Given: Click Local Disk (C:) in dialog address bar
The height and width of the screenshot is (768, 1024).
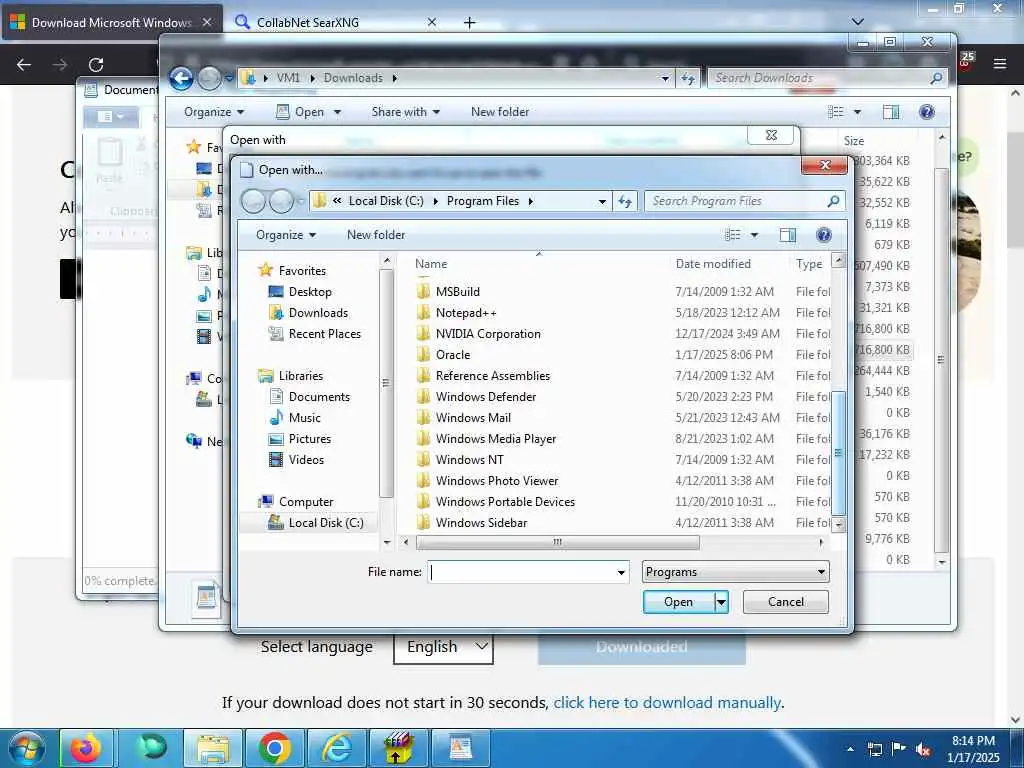Looking at the screenshot, I should click(386, 201).
